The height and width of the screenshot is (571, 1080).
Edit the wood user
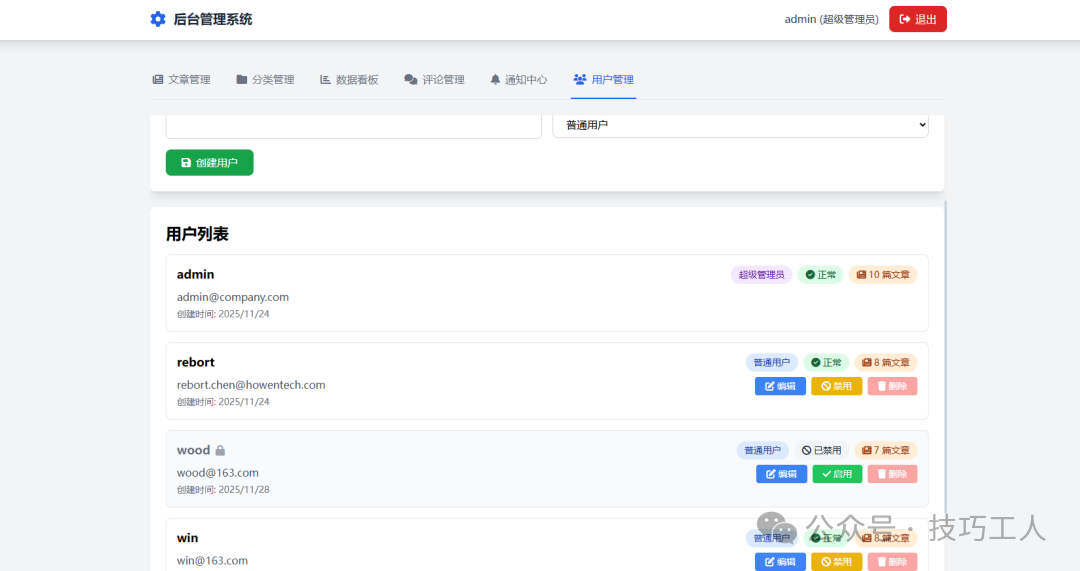tap(782, 474)
